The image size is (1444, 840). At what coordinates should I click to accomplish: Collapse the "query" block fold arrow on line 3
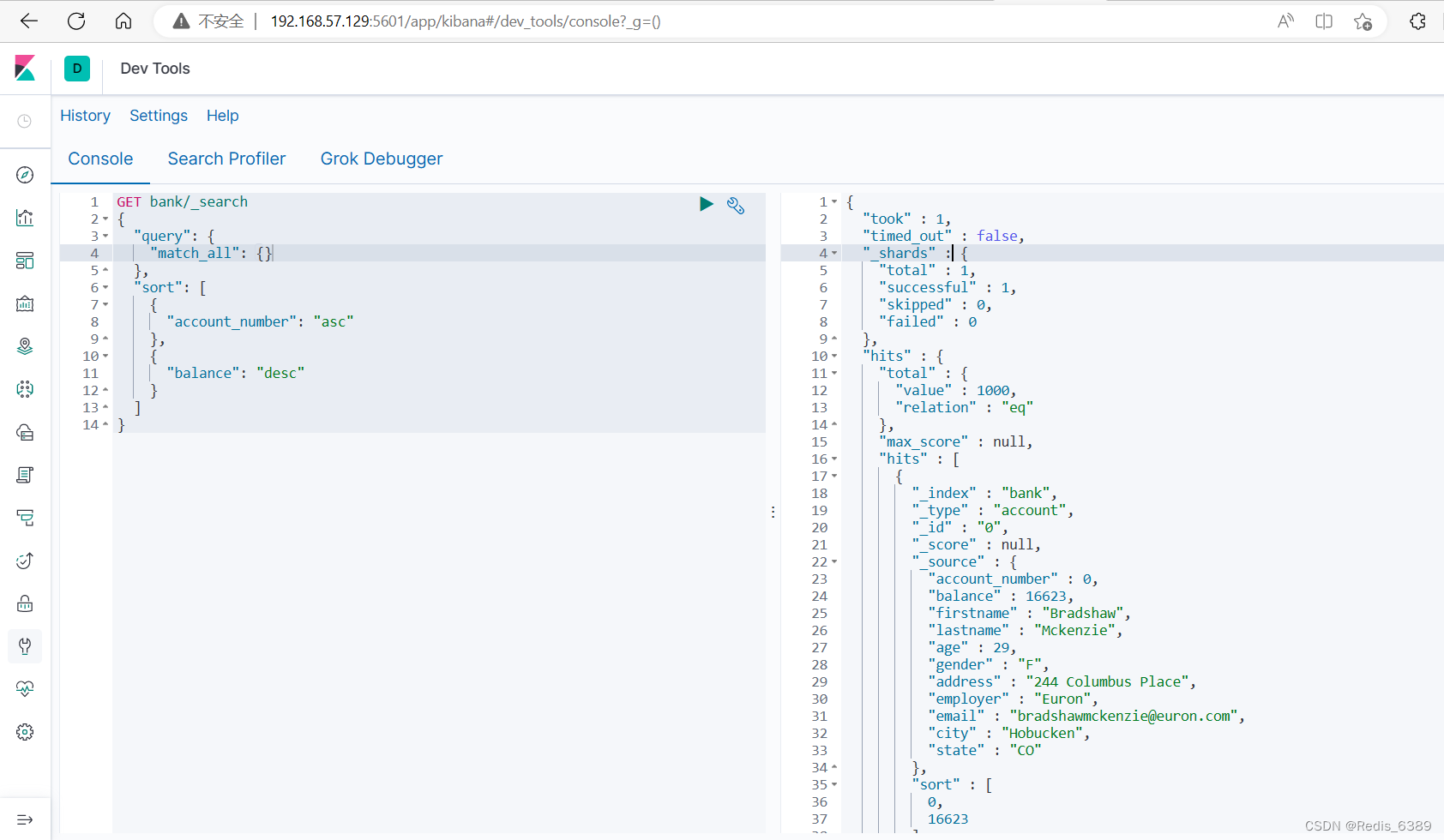coord(105,237)
